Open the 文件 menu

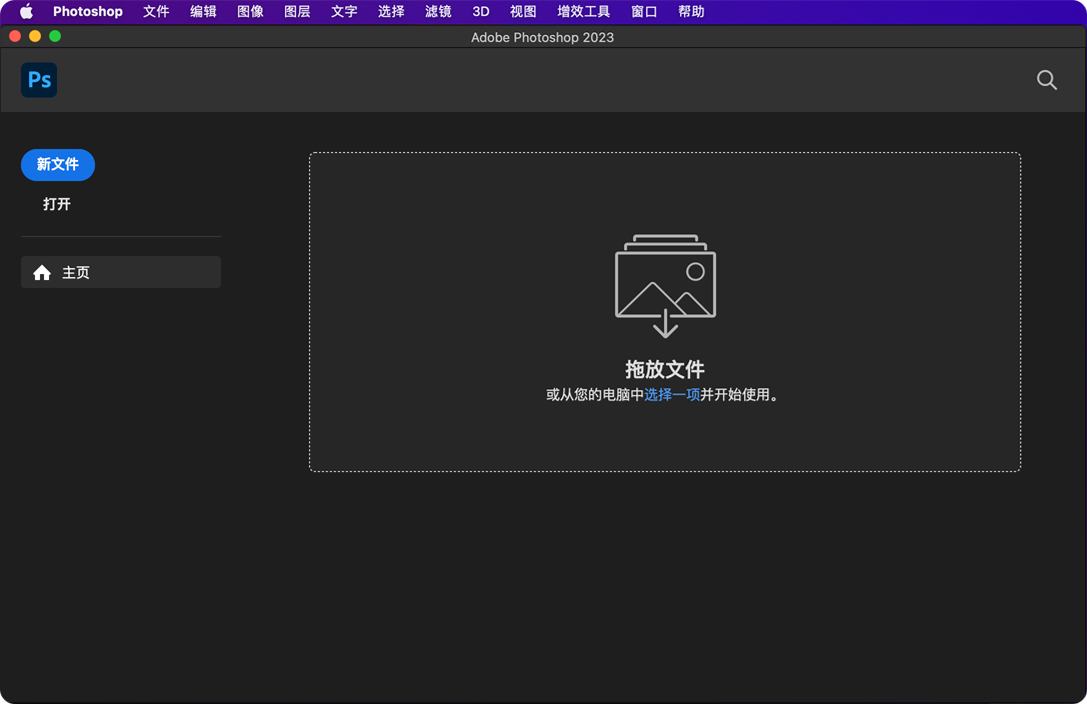(x=156, y=12)
